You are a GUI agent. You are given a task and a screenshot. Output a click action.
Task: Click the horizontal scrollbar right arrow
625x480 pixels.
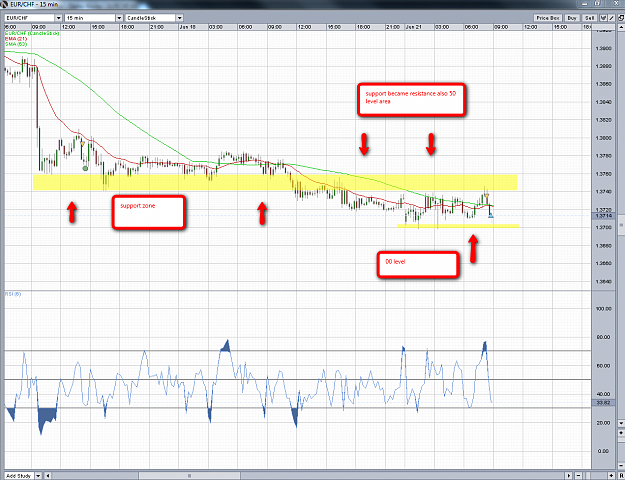(569, 476)
